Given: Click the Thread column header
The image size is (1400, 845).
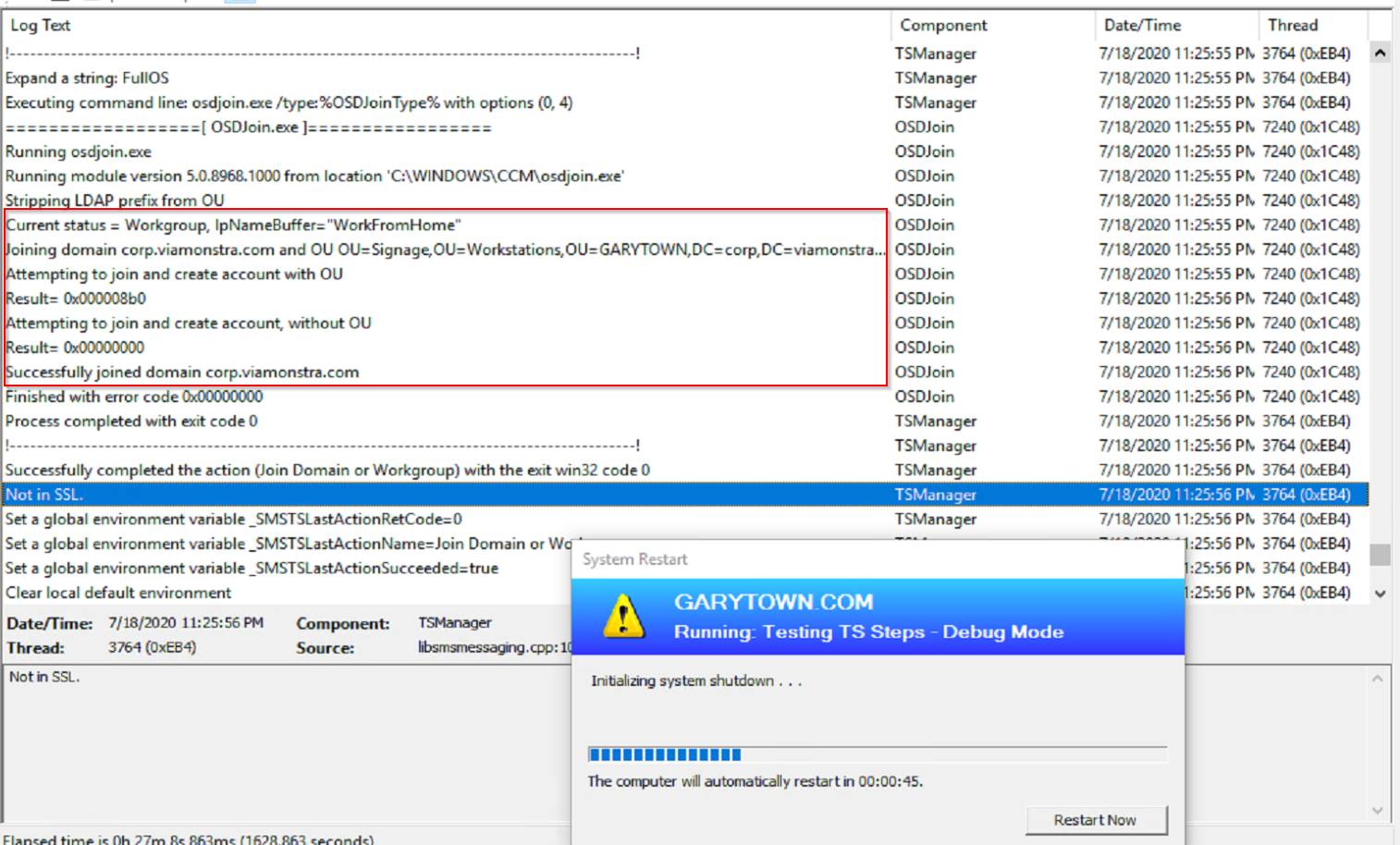Looking at the screenshot, I should click(x=1292, y=26).
